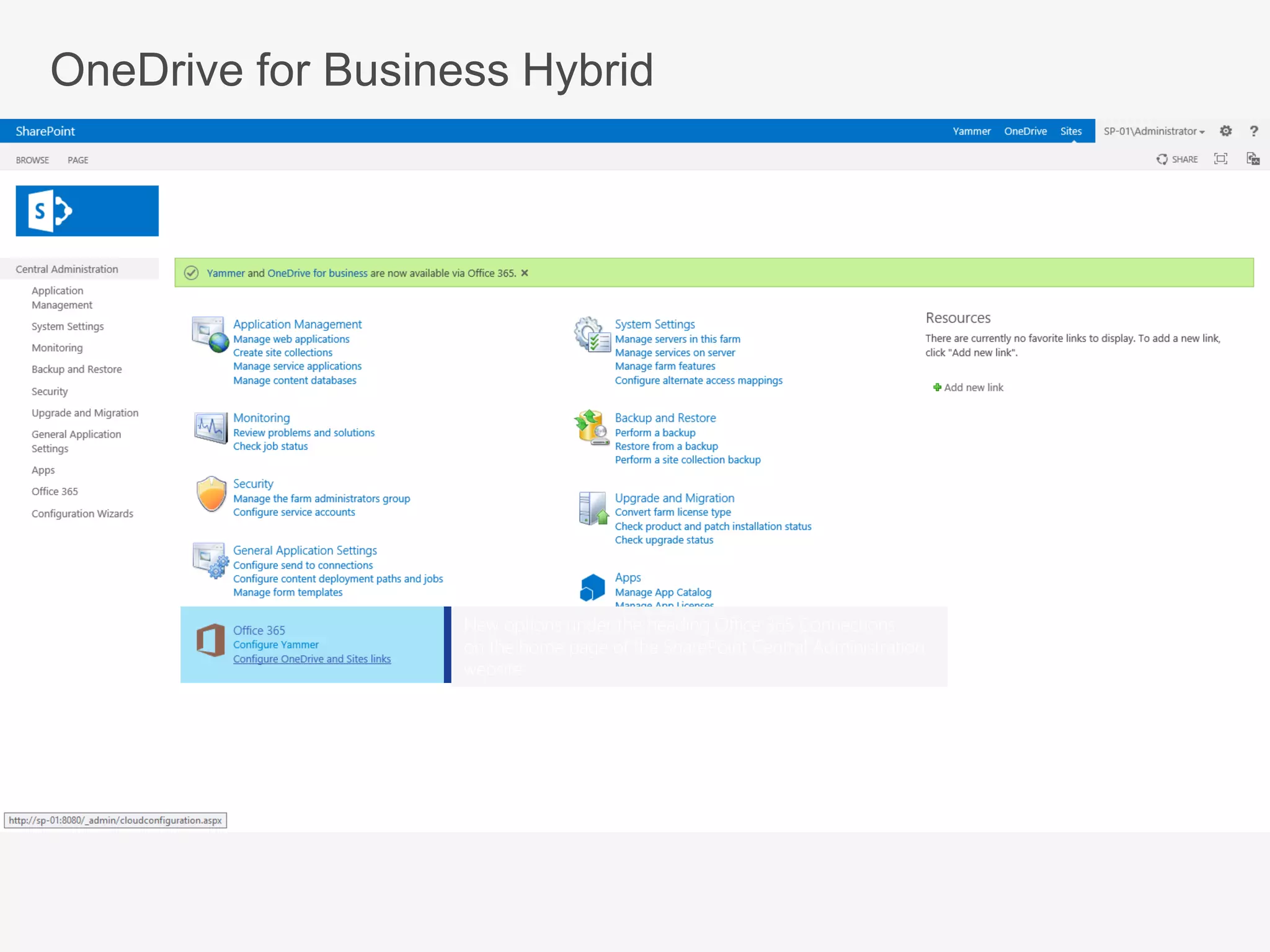This screenshot has height=952, width=1270.
Task: Open the Office 365 section heading link
Action: pyautogui.click(x=259, y=630)
